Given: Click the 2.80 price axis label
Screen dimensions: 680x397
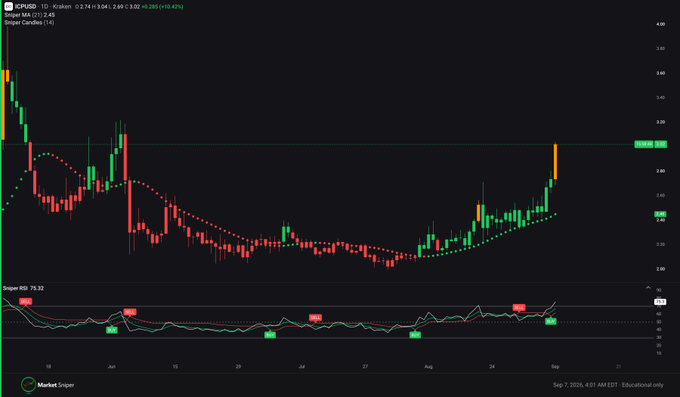Looking at the screenshot, I should [660, 171].
